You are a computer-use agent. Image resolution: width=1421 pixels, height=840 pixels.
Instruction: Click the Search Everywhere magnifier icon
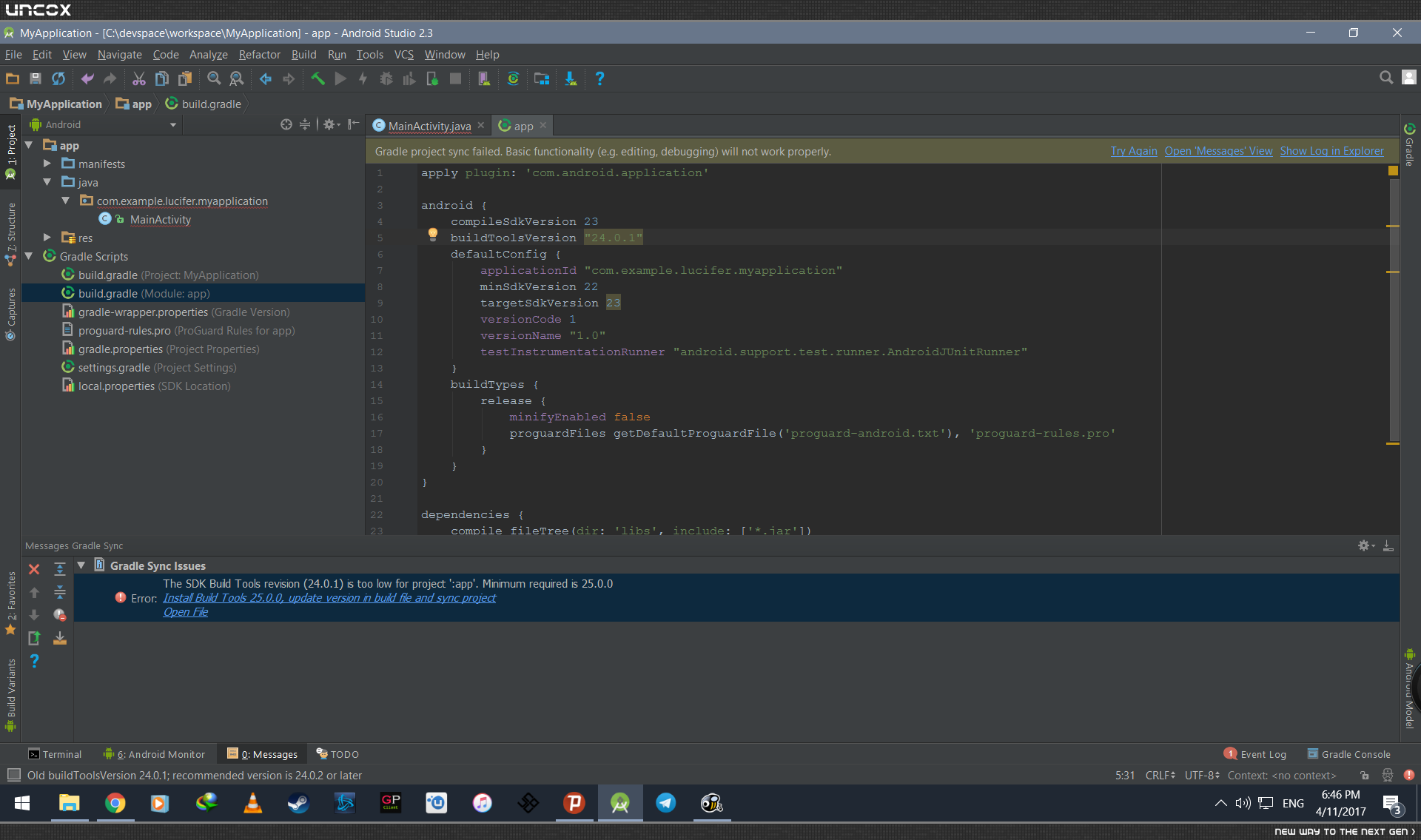(1386, 78)
